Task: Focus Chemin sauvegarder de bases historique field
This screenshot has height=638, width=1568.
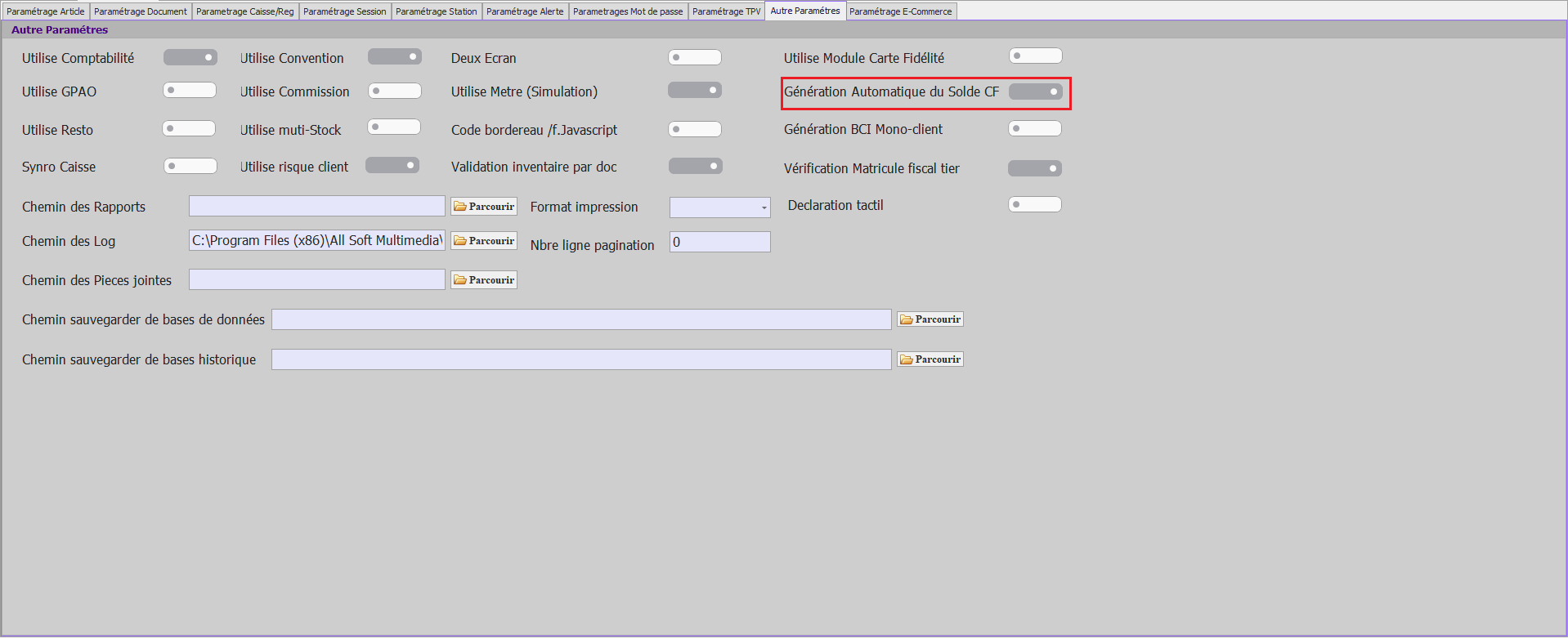Action: tap(581, 359)
